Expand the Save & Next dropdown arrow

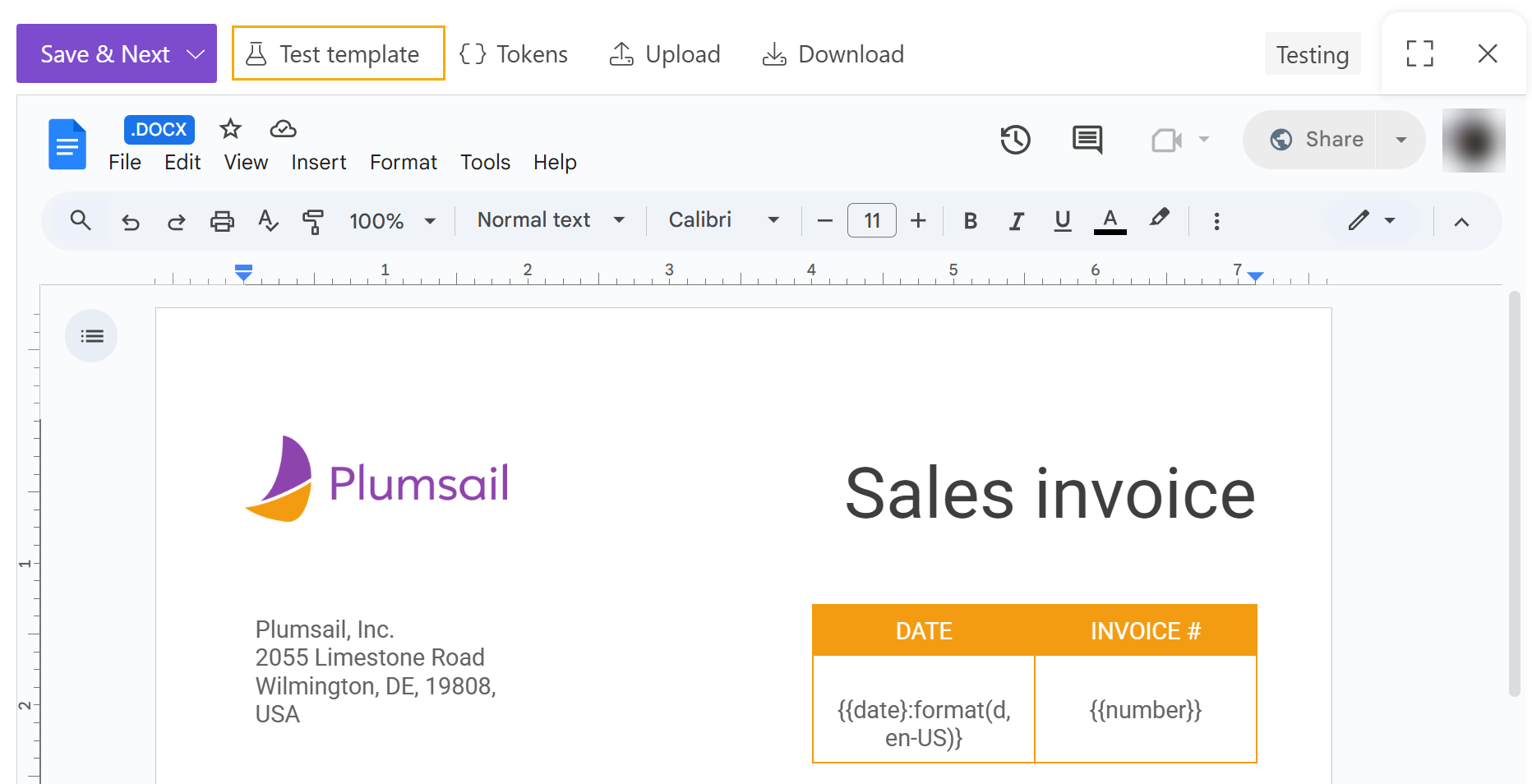tap(196, 54)
